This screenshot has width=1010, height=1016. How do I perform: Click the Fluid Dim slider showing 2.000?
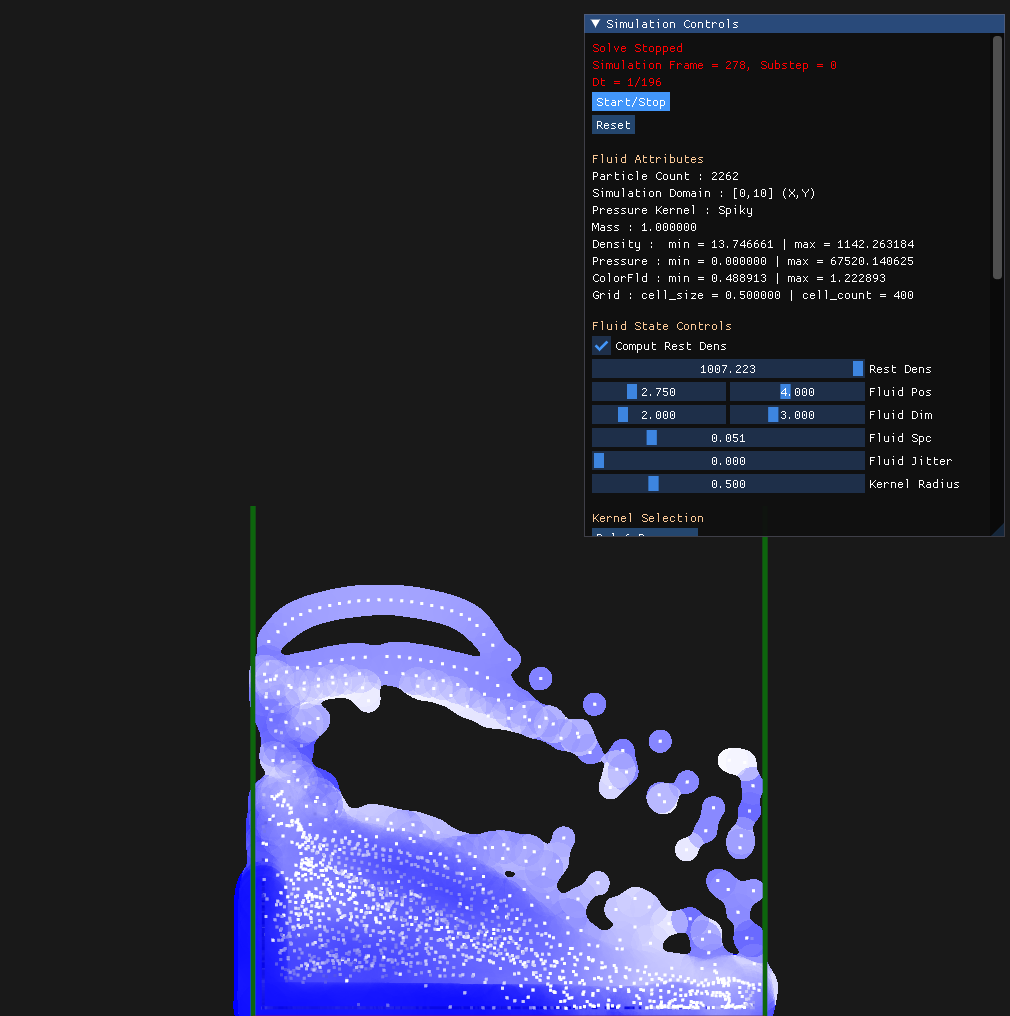click(x=659, y=415)
